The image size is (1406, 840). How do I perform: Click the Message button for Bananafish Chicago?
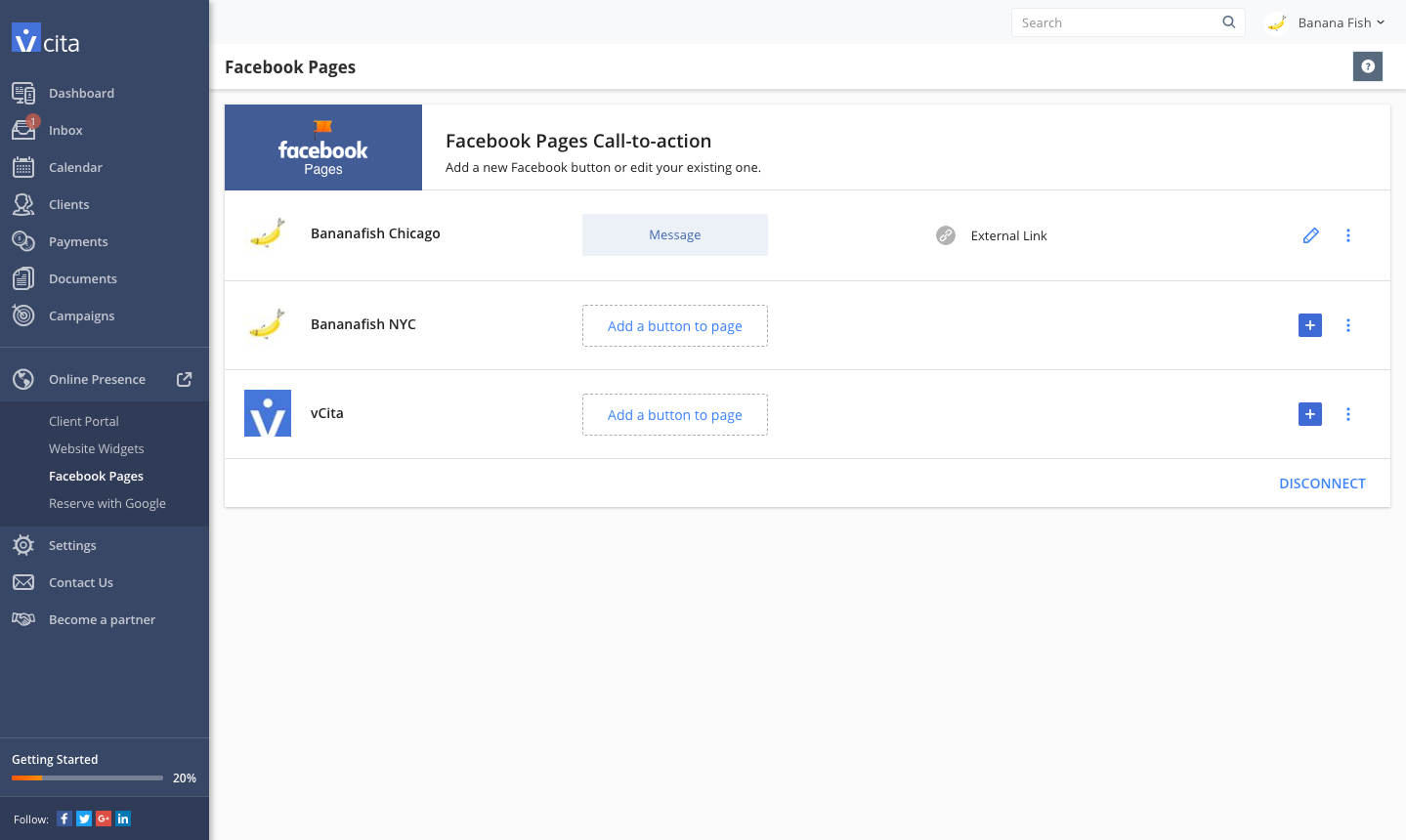[x=675, y=234]
